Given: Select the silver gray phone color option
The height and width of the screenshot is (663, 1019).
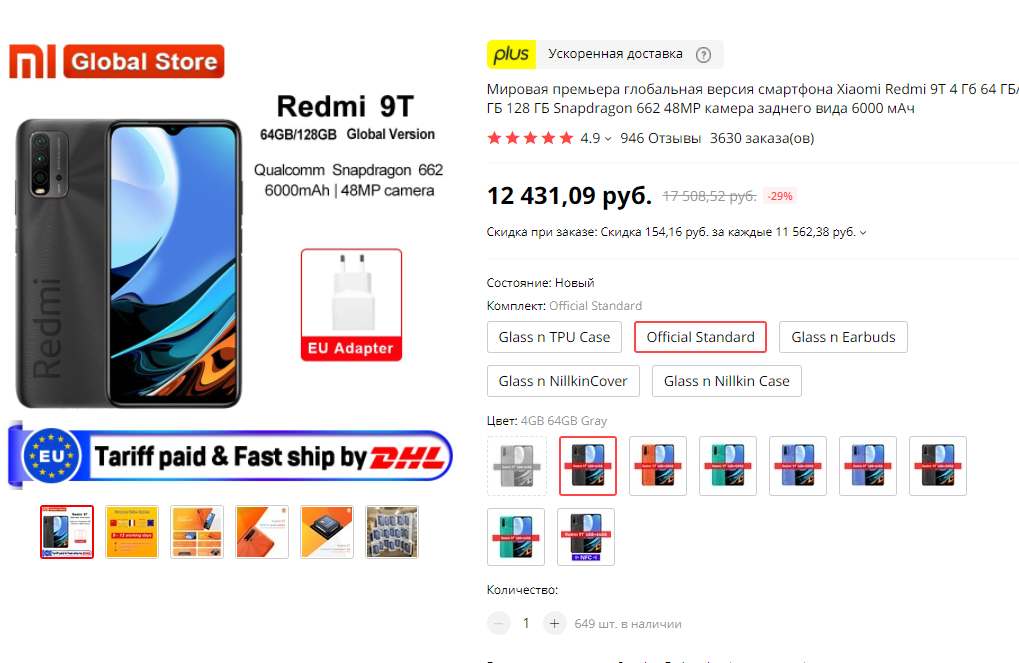Looking at the screenshot, I should pos(516,465).
